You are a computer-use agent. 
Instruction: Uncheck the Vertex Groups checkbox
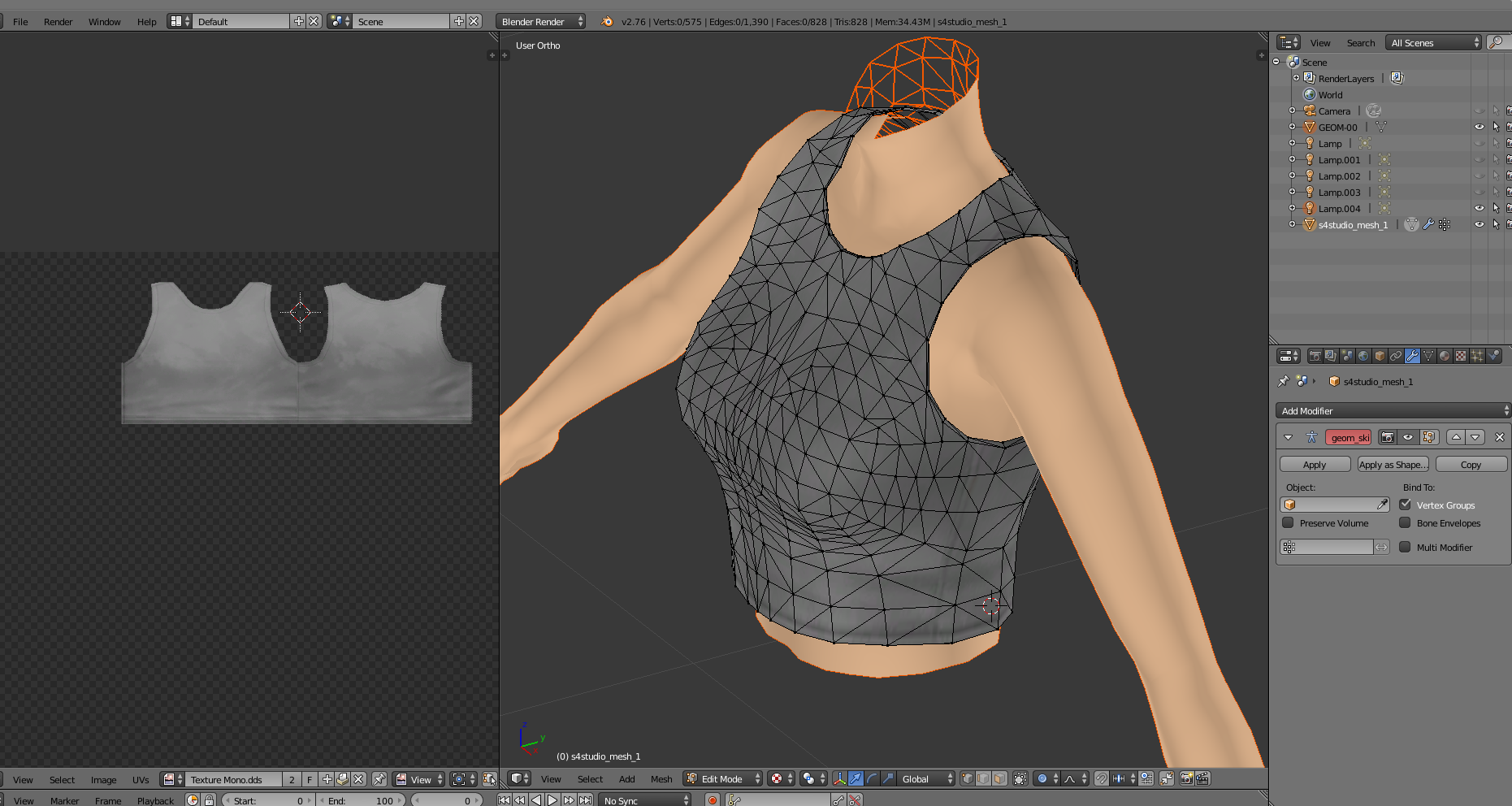1406,505
